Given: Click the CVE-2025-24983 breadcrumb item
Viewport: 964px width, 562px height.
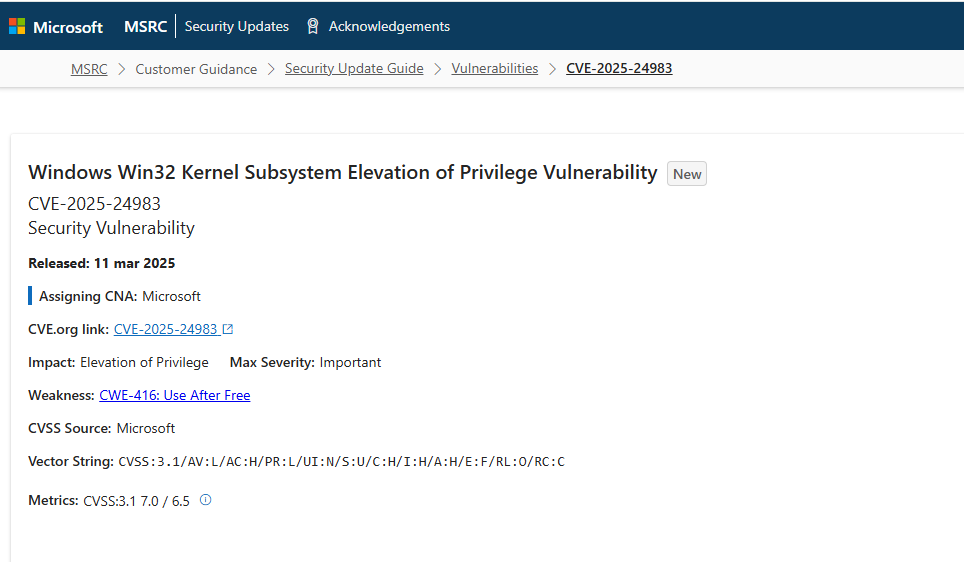Looking at the screenshot, I should pyautogui.click(x=619, y=69).
